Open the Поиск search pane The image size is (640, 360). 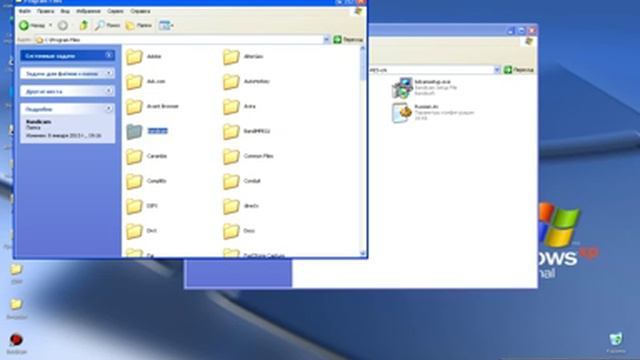107,25
